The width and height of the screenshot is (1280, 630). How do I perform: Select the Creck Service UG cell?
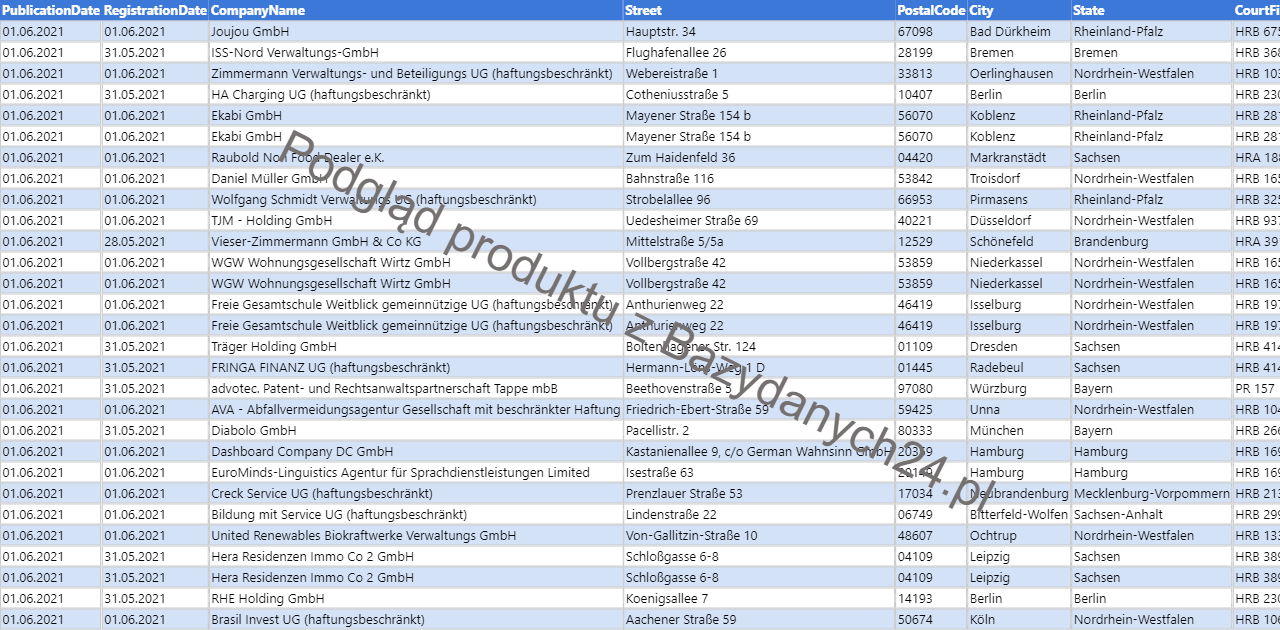pyautogui.click(x=415, y=494)
